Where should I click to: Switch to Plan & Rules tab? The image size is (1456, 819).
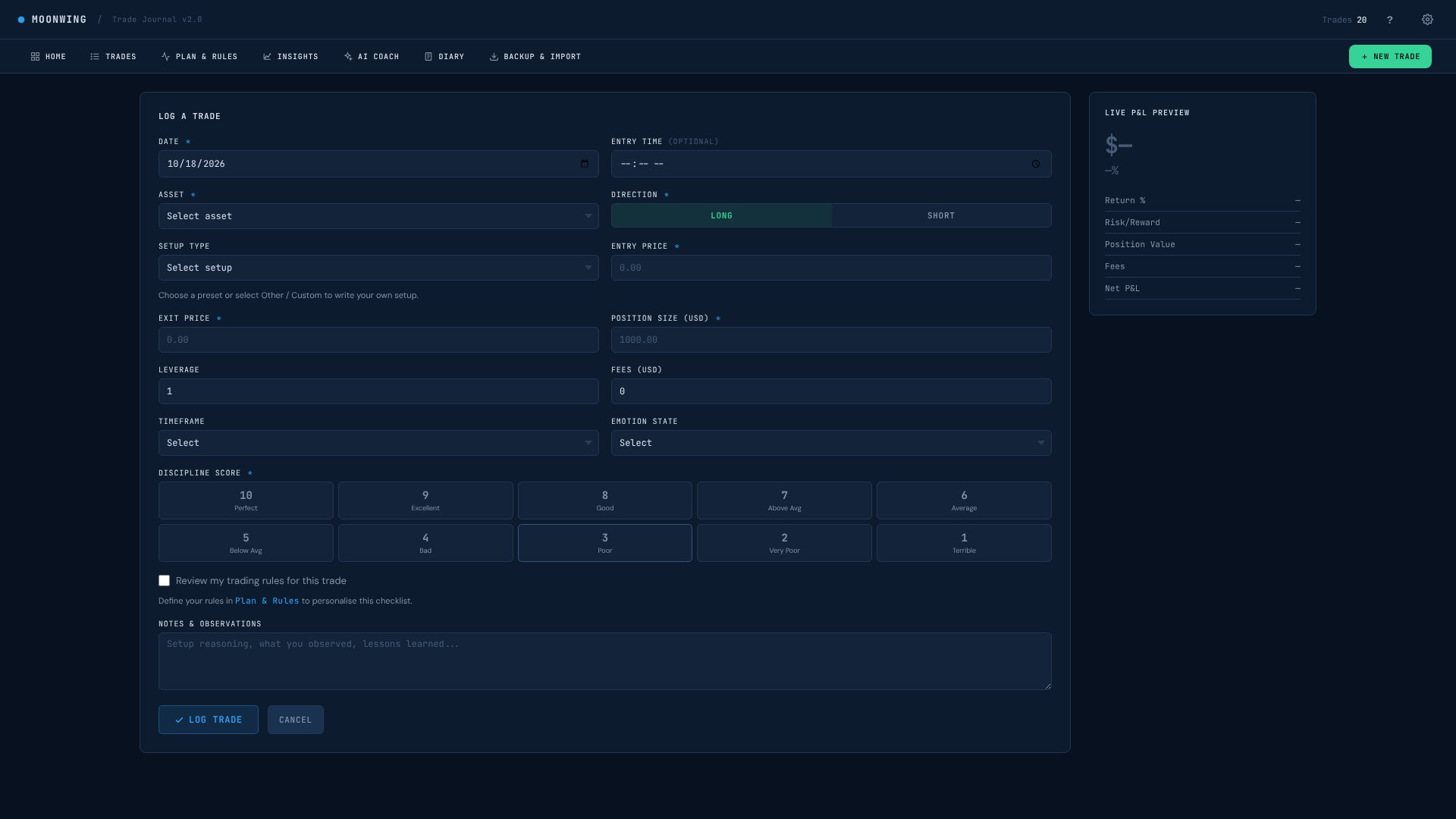(x=199, y=57)
